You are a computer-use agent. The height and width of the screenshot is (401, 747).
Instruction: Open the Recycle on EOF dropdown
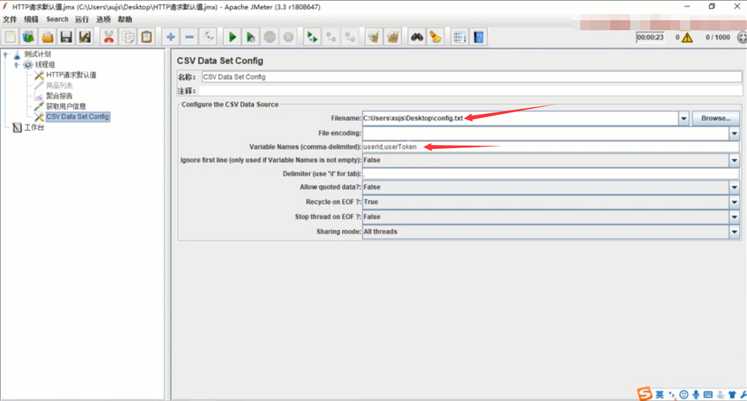734,202
